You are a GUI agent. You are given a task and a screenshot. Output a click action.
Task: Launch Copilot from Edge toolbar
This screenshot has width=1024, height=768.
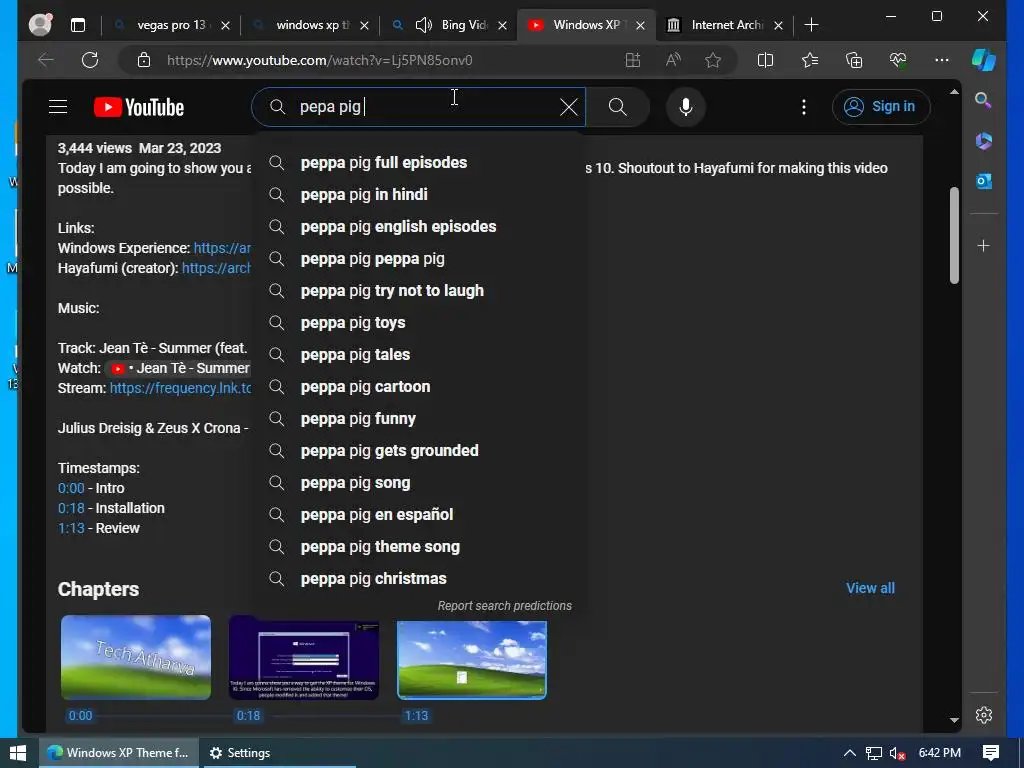click(984, 60)
